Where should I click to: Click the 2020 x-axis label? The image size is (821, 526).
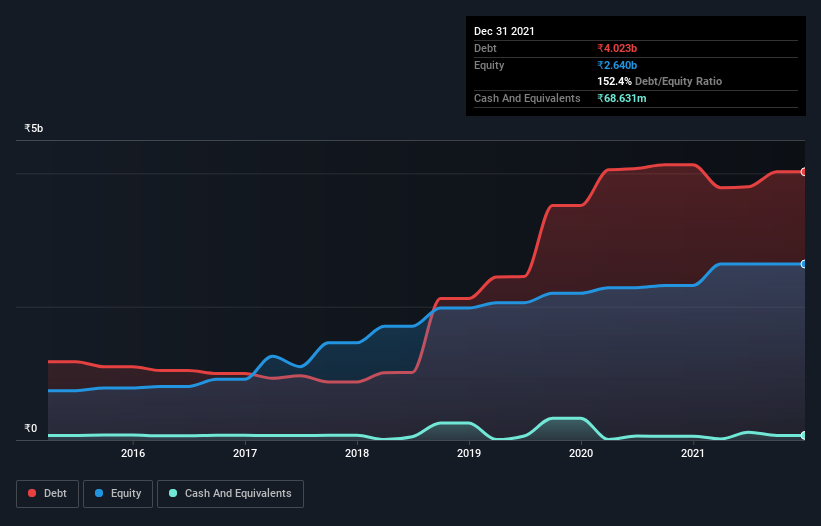pos(581,453)
